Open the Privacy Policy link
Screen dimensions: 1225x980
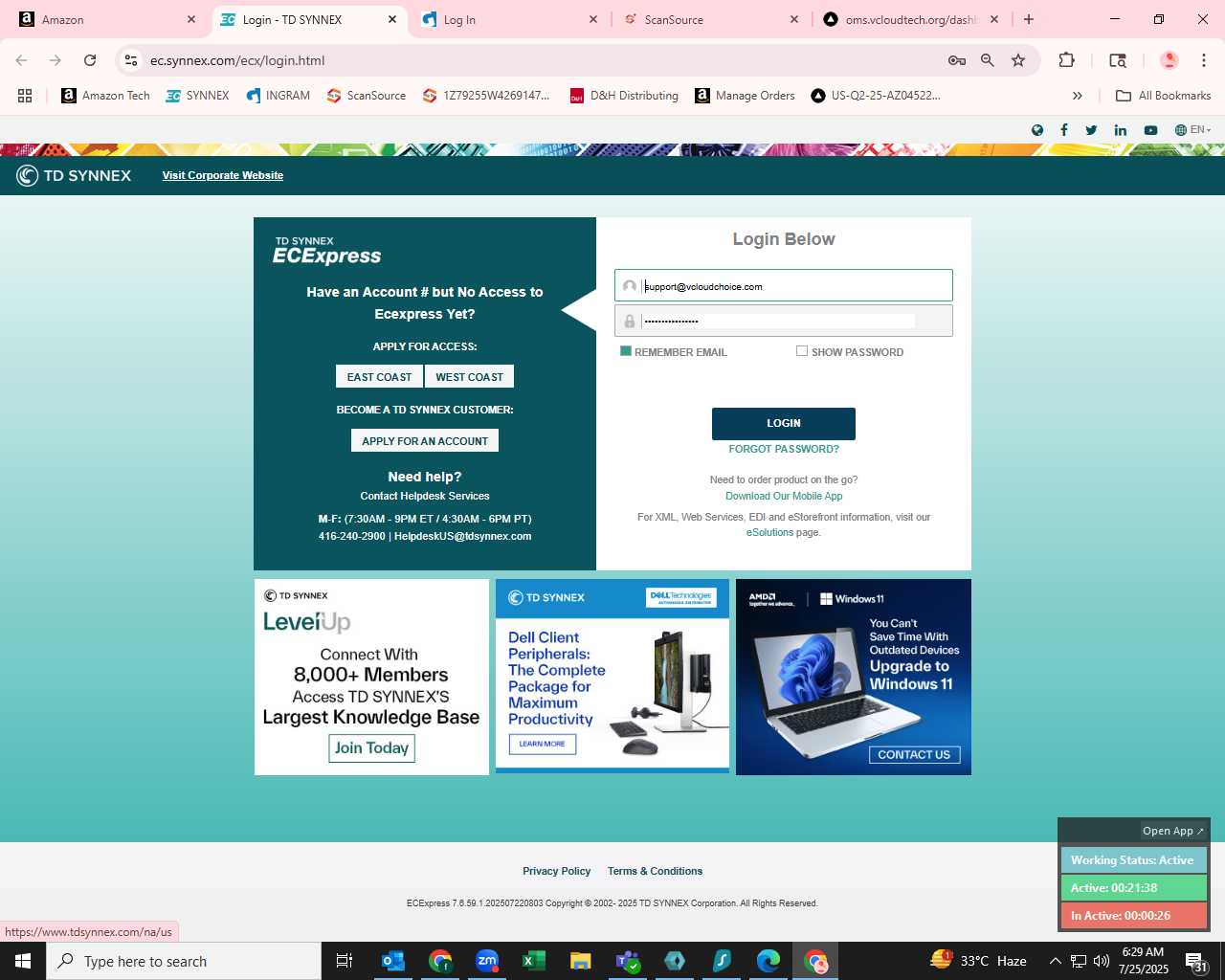tap(556, 871)
